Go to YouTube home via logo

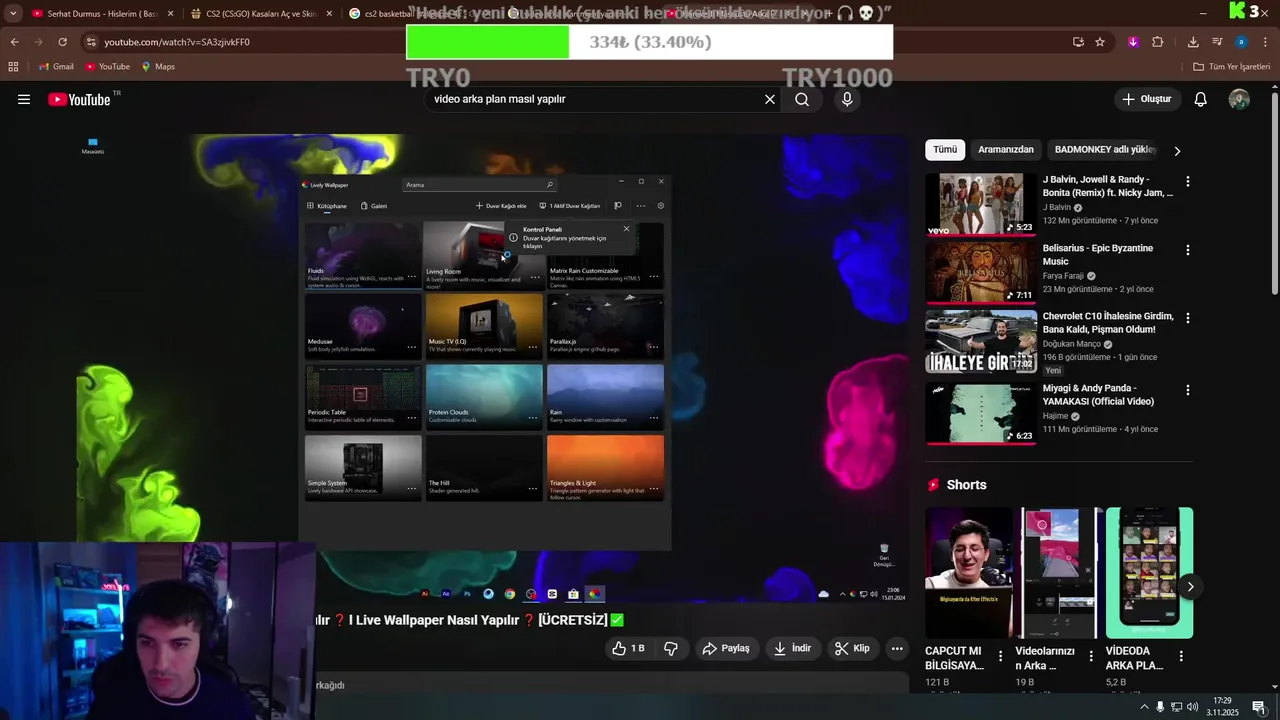pyautogui.click(x=80, y=99)
